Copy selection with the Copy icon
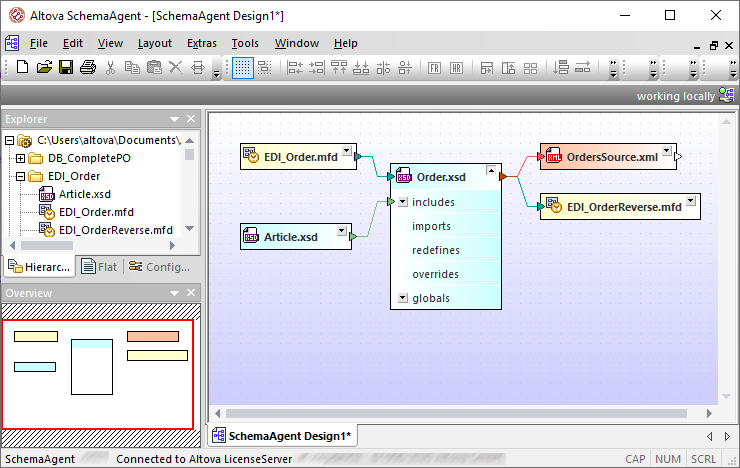740x468 pixels. coord(132,67)
